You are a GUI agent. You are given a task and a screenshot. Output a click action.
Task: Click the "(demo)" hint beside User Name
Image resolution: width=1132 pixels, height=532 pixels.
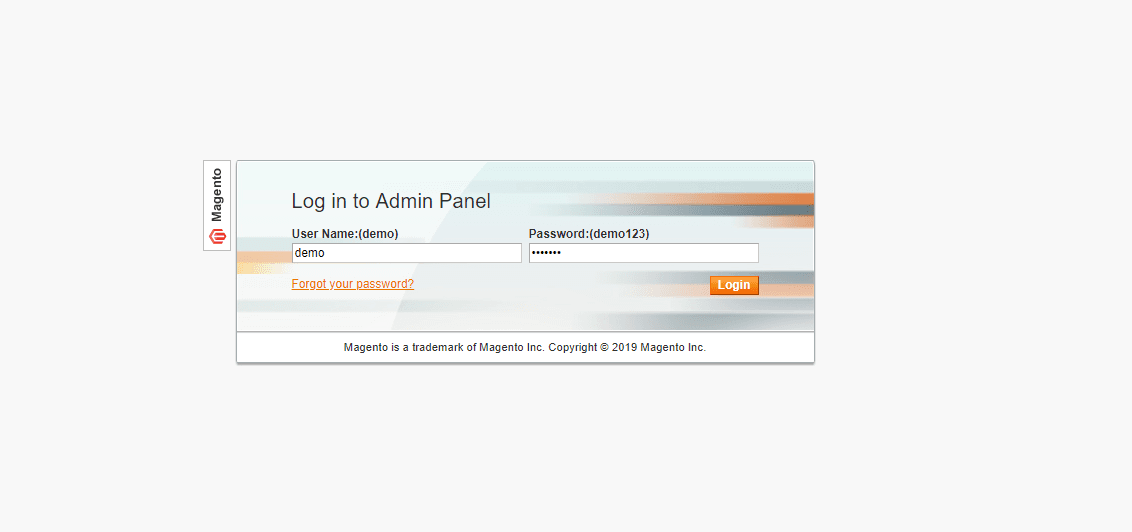click(x=379, y=234)
